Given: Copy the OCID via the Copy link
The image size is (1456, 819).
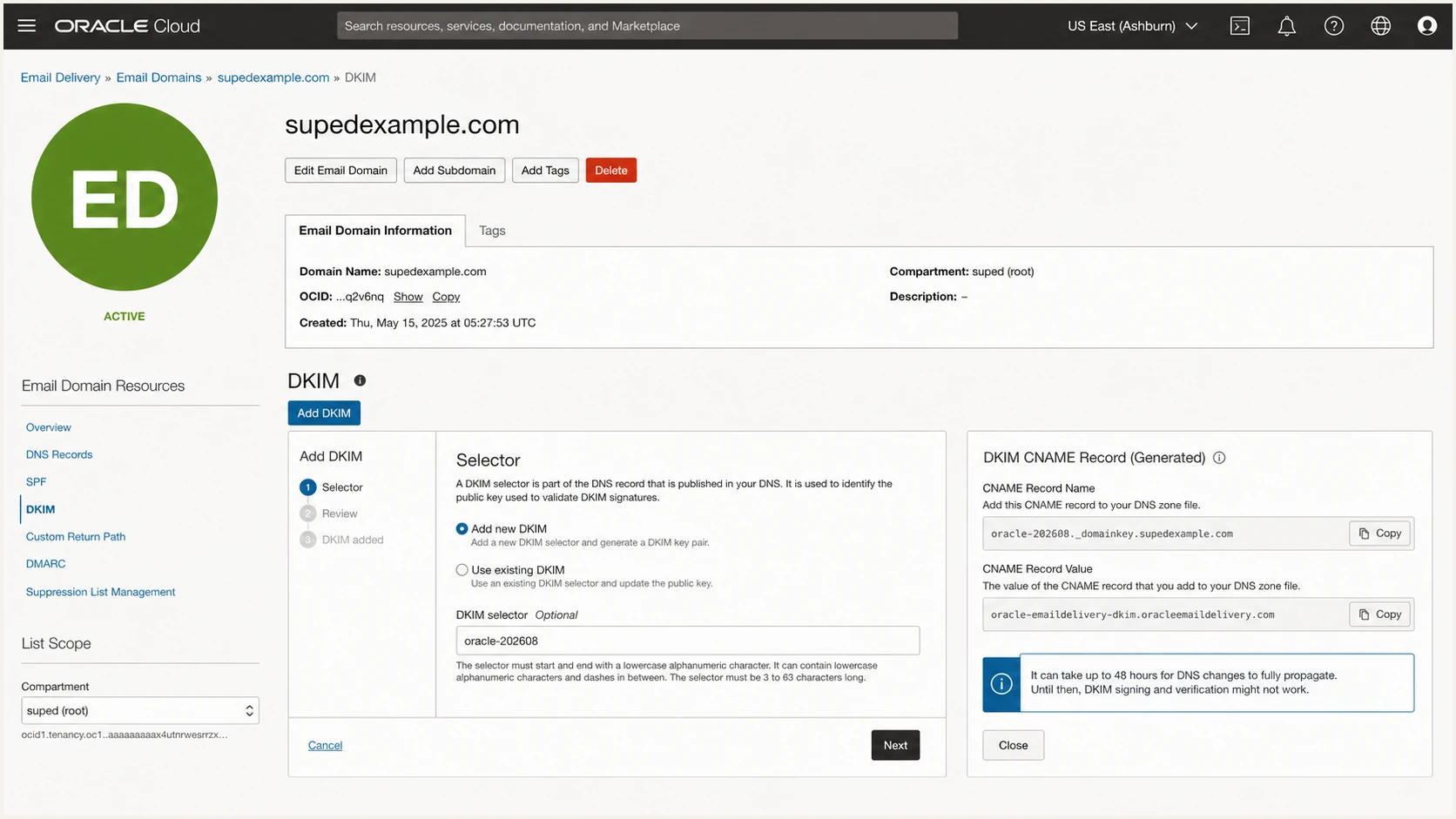Looking at the screenshot, I should pos(446,297).
